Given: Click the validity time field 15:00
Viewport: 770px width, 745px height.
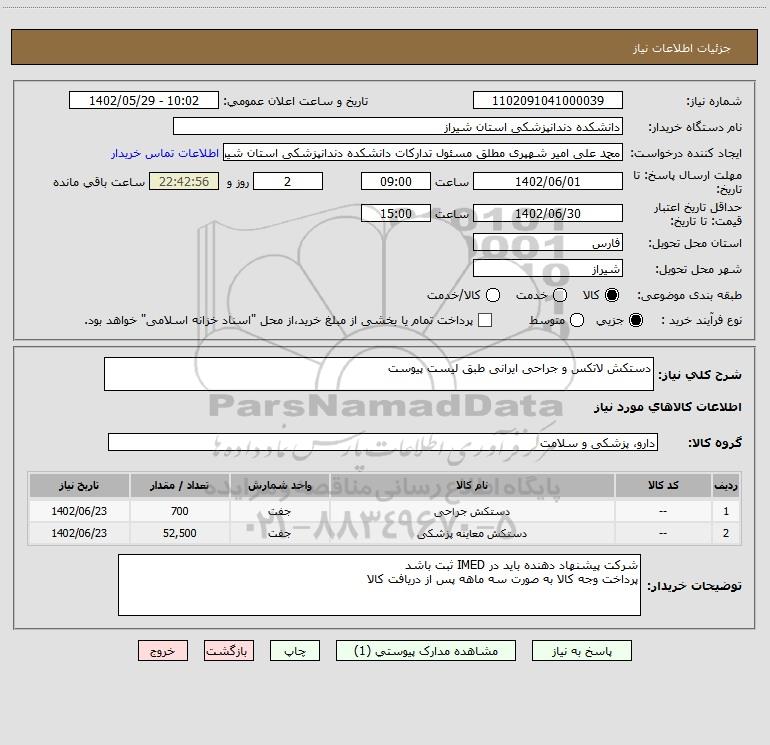Looking at the screenshot, I should (x=396, y=214).
